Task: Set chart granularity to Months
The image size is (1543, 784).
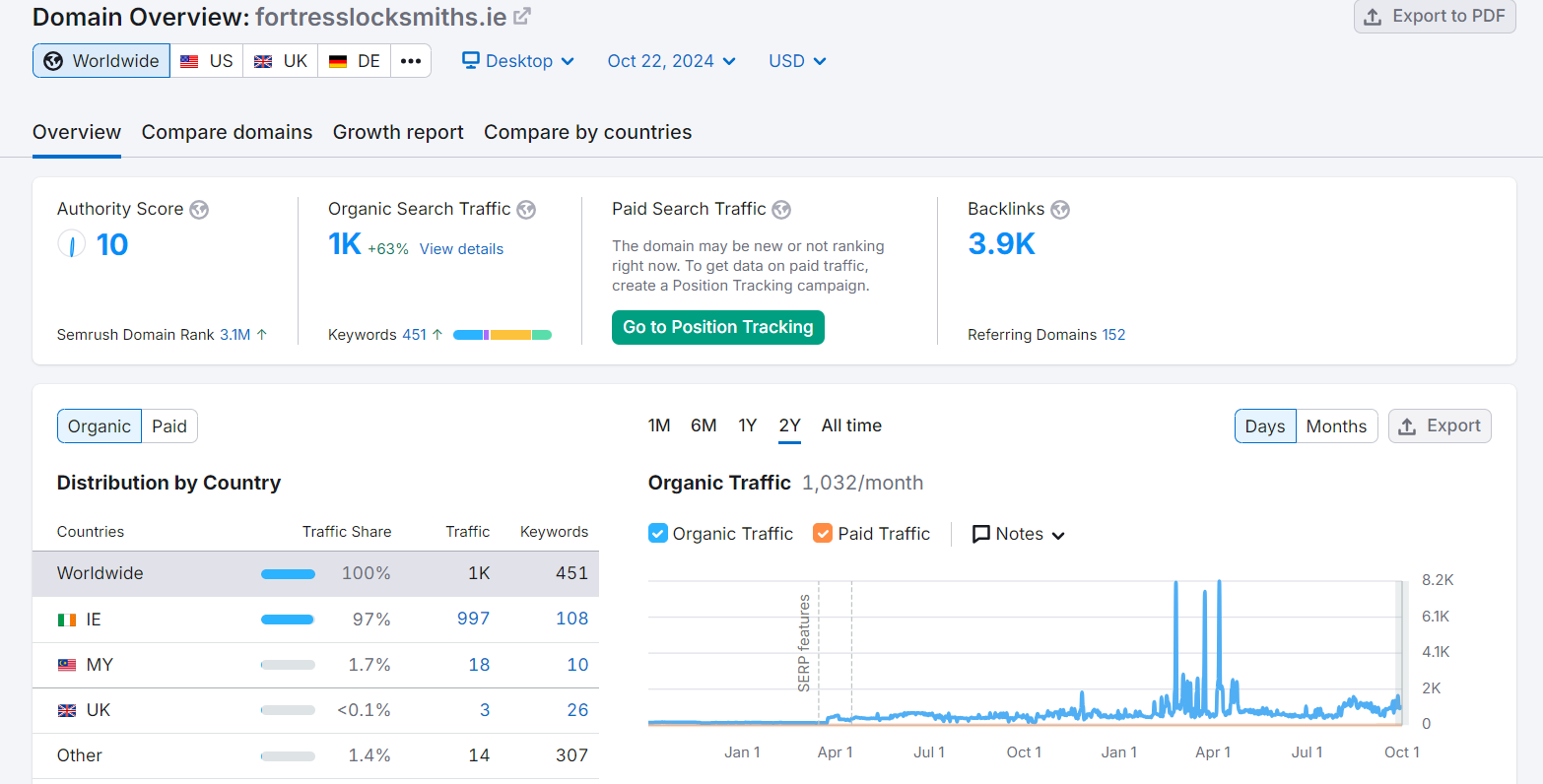Action: (1336, 426)
